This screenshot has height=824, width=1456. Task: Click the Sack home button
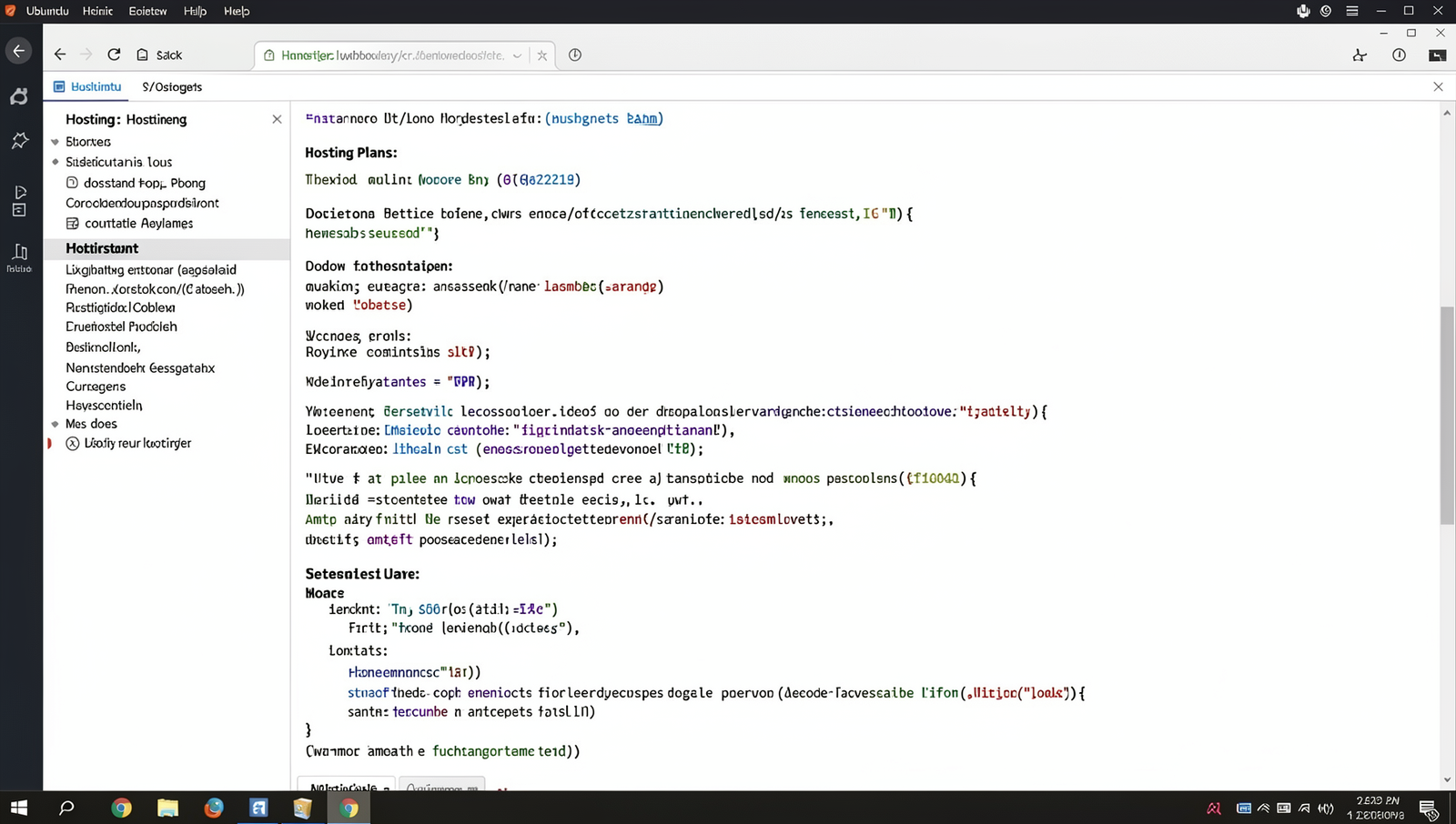159,55
